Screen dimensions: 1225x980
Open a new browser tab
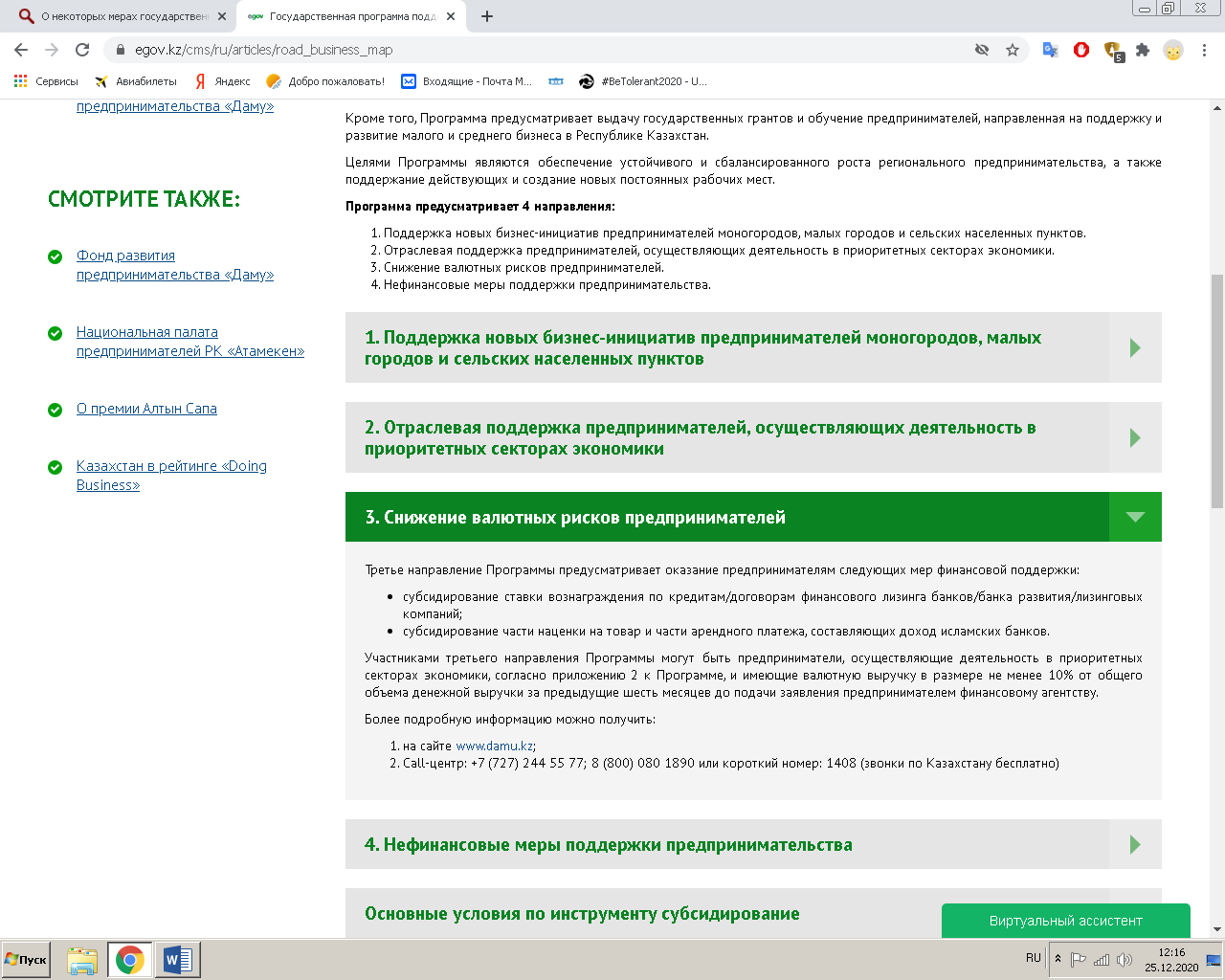(x=487, y=16)
